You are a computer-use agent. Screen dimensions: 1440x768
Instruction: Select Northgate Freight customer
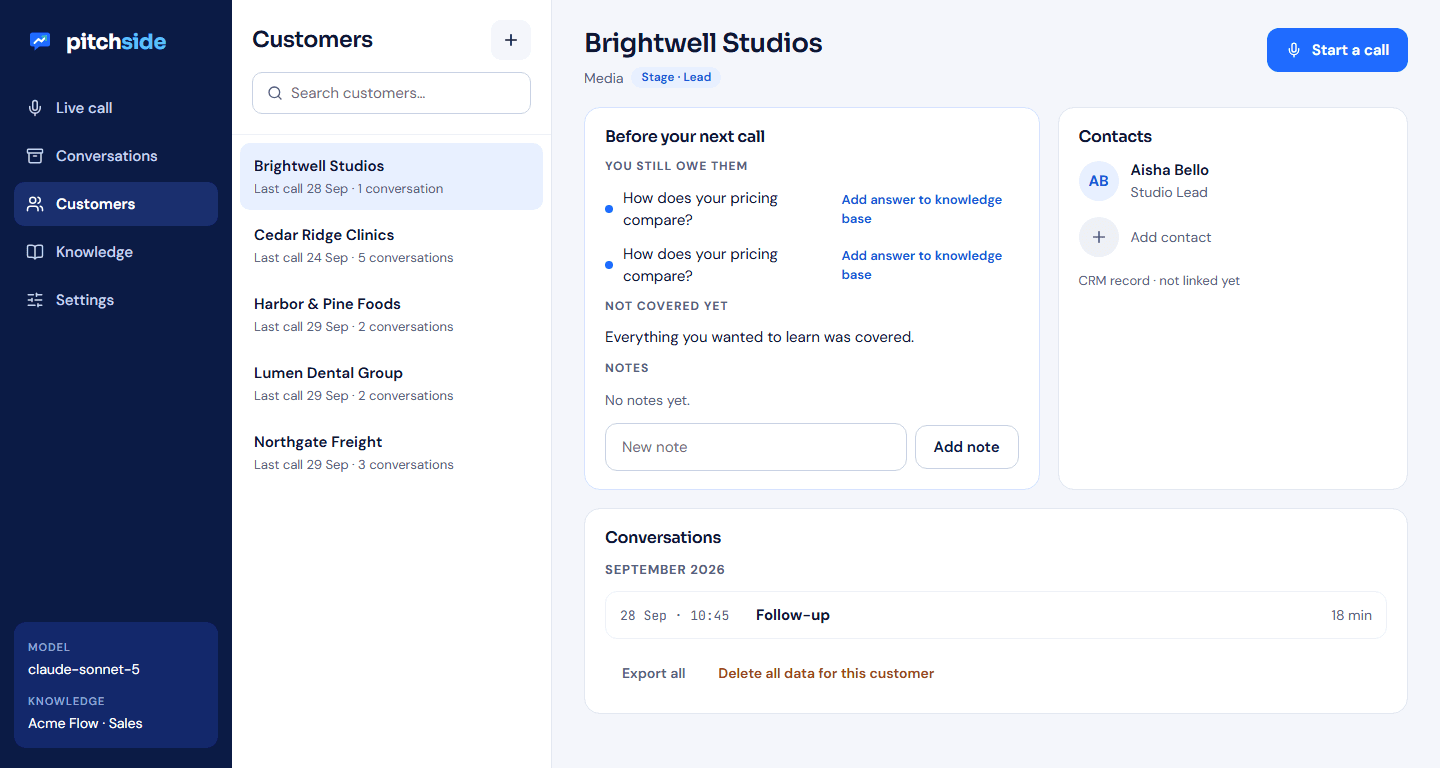pyautogui.click(x=391, y=452)
